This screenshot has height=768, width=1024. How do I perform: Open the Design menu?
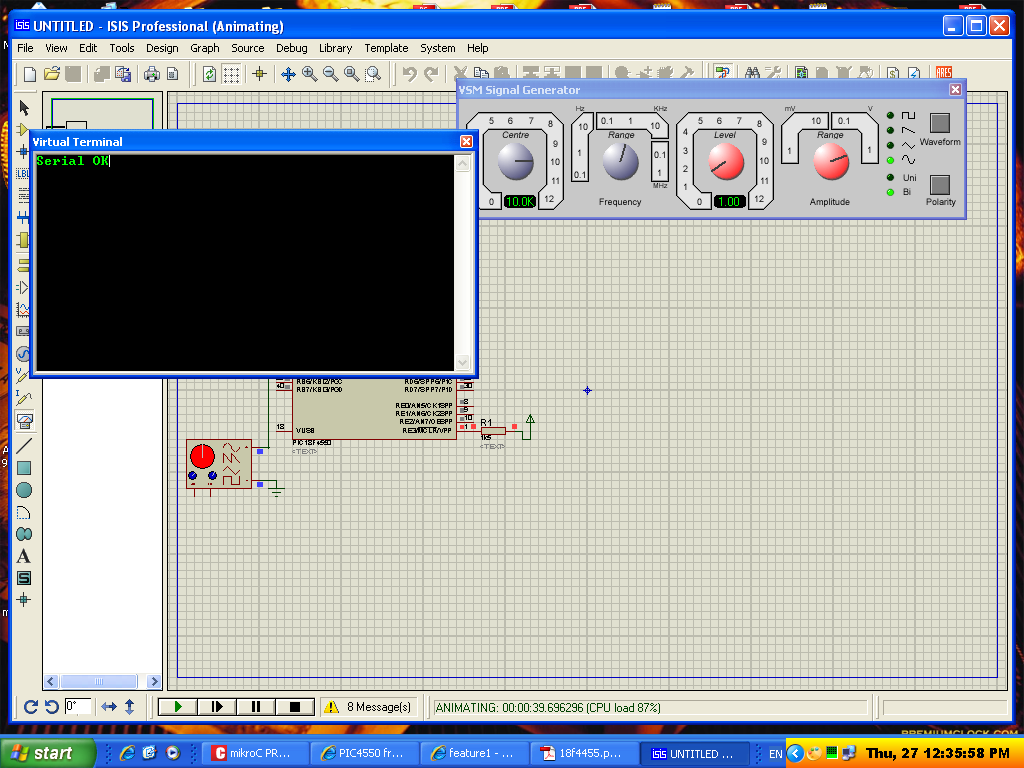coord(162,48)
